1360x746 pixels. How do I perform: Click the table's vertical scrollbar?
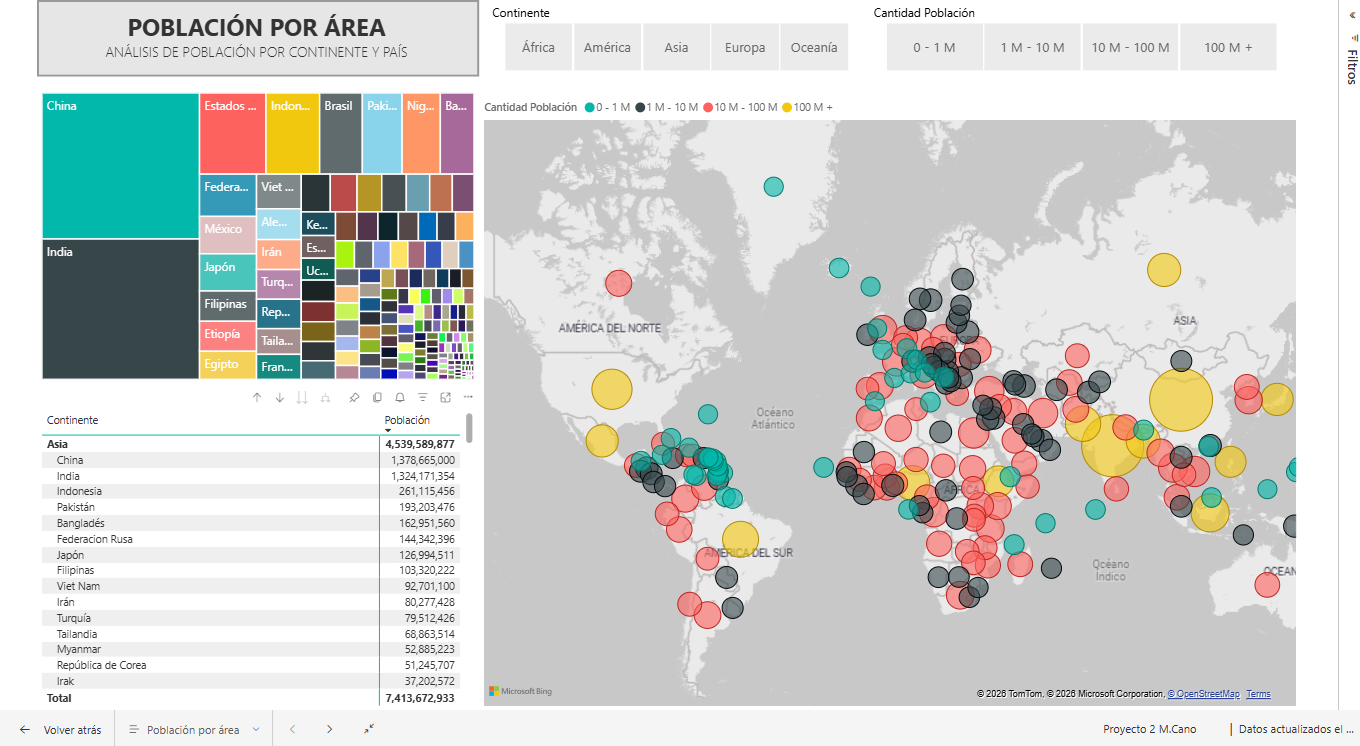(469, 428)
